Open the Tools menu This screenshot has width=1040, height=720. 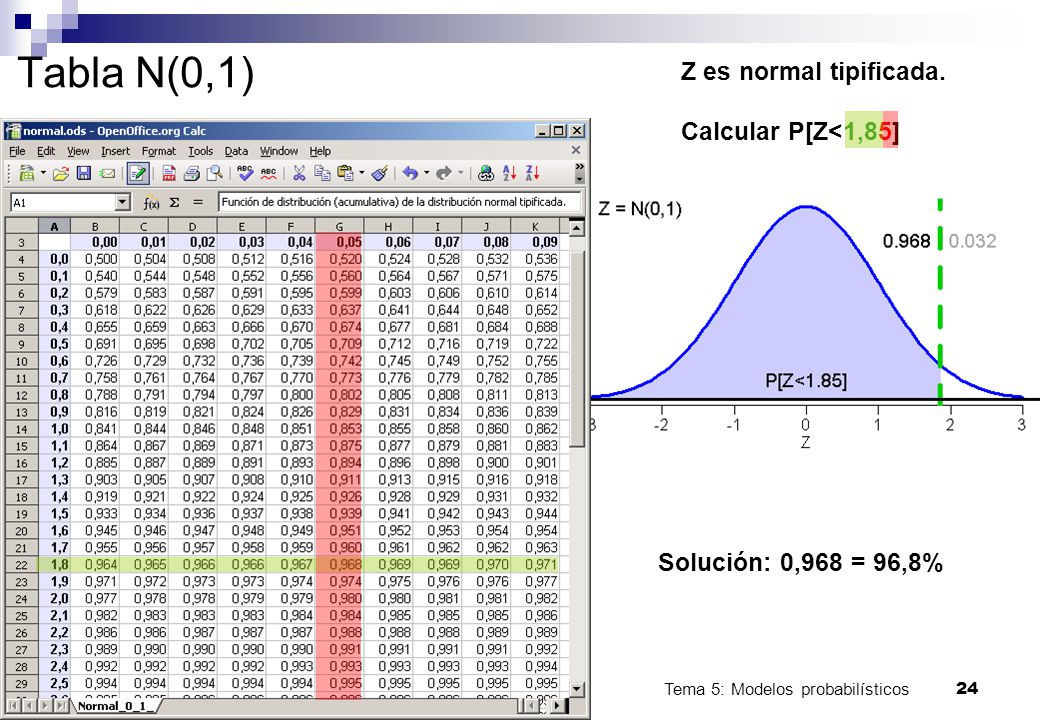[x=200, y=151]
